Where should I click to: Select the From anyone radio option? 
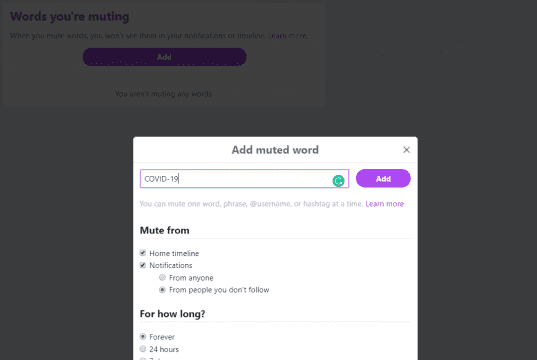point(162,277)
